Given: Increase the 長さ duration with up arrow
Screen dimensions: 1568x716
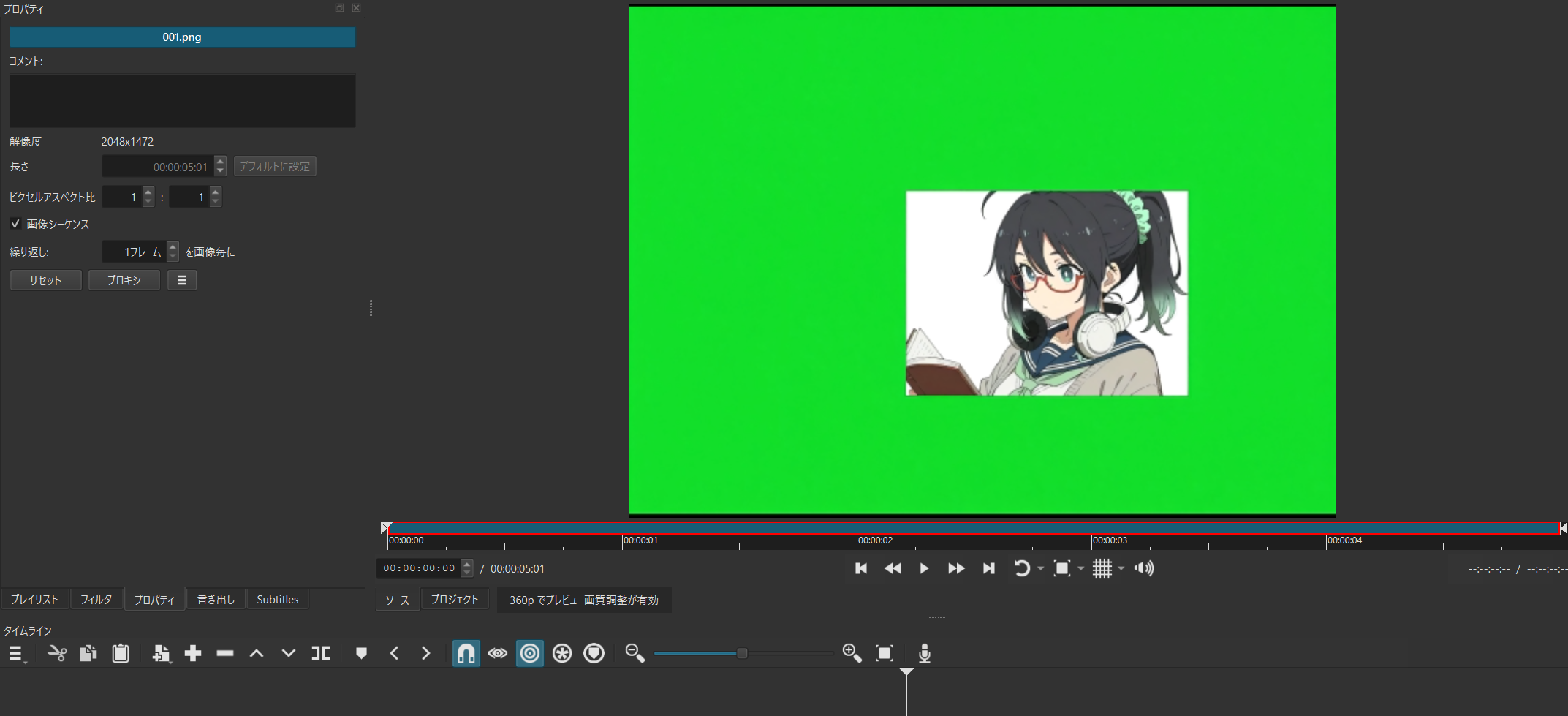Looking at the screenshot, I should pos(221,161).
